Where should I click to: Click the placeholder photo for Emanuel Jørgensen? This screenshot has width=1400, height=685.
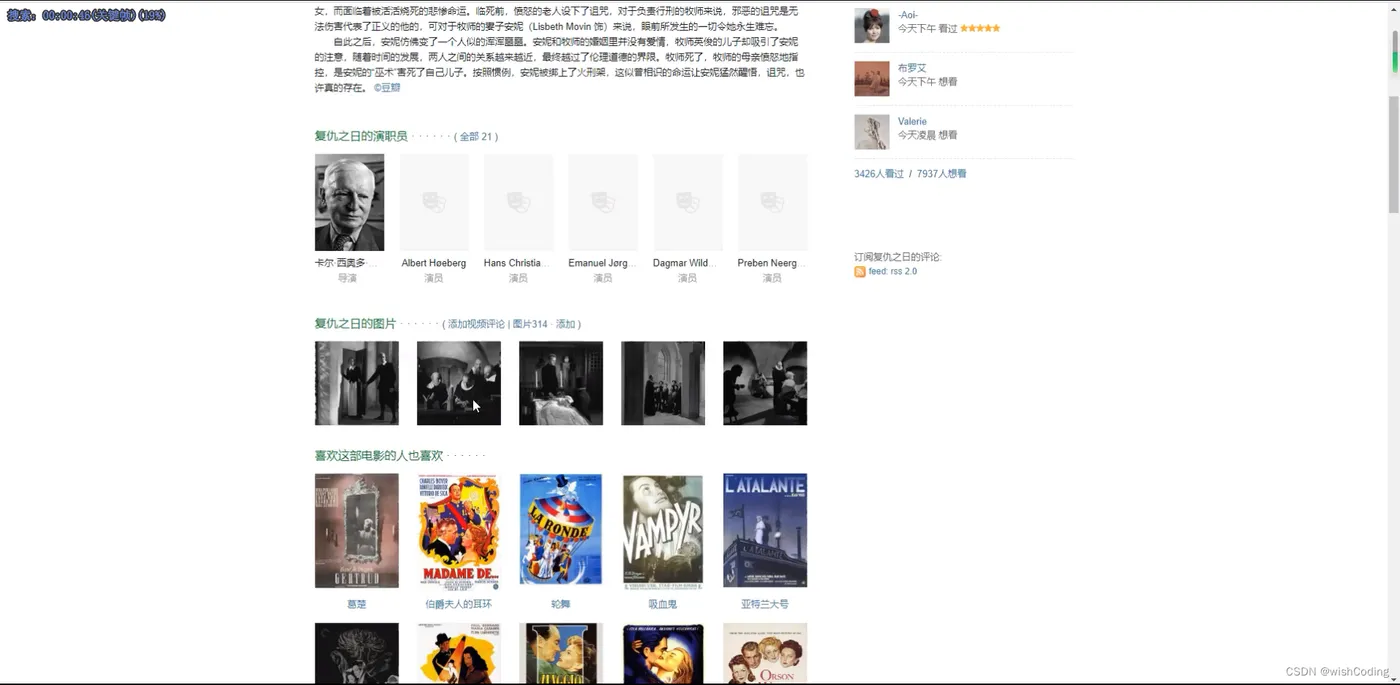(602, 202)
